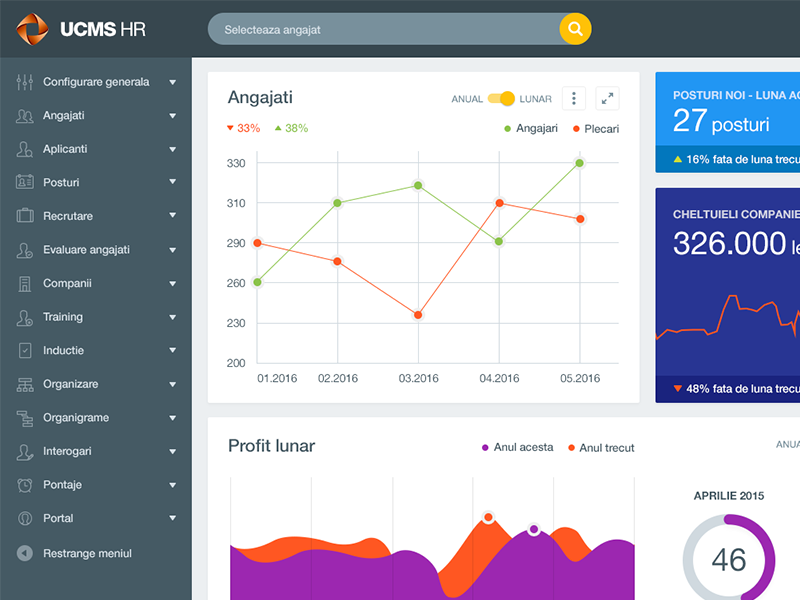Collapse sidebar using Restrange meniul arrow icon
This screenshot has width=800, height=600.
(25, 553)
